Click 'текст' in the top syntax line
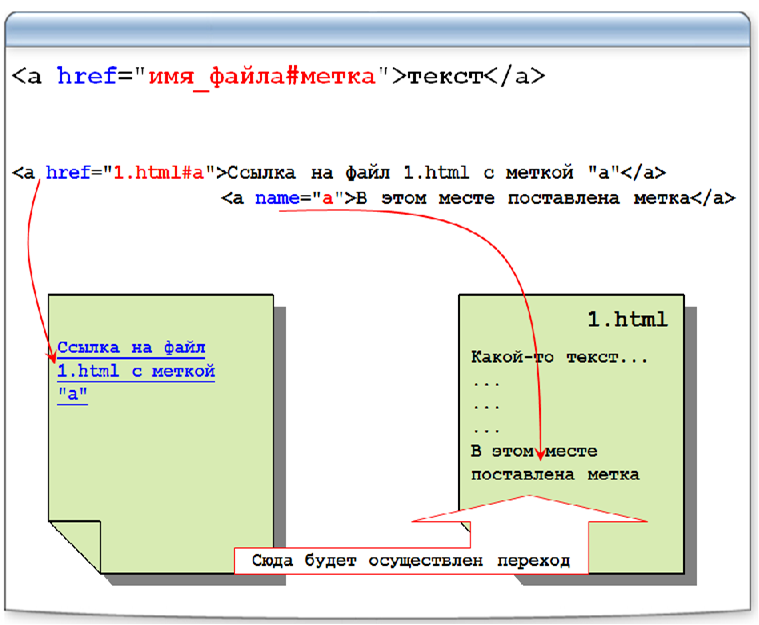This screenshot has height=625, width=759. [445, 76]
